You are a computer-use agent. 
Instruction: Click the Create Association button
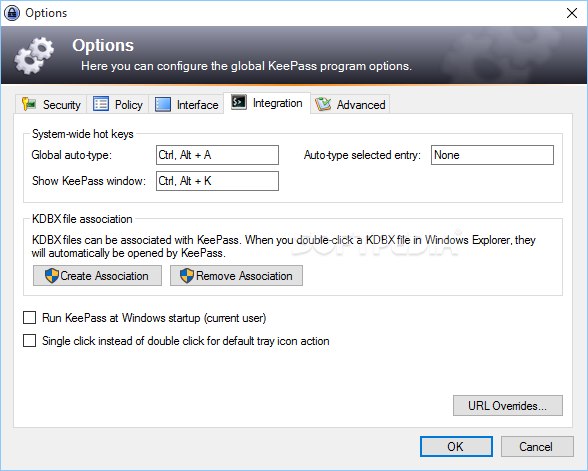coord(98,276)
